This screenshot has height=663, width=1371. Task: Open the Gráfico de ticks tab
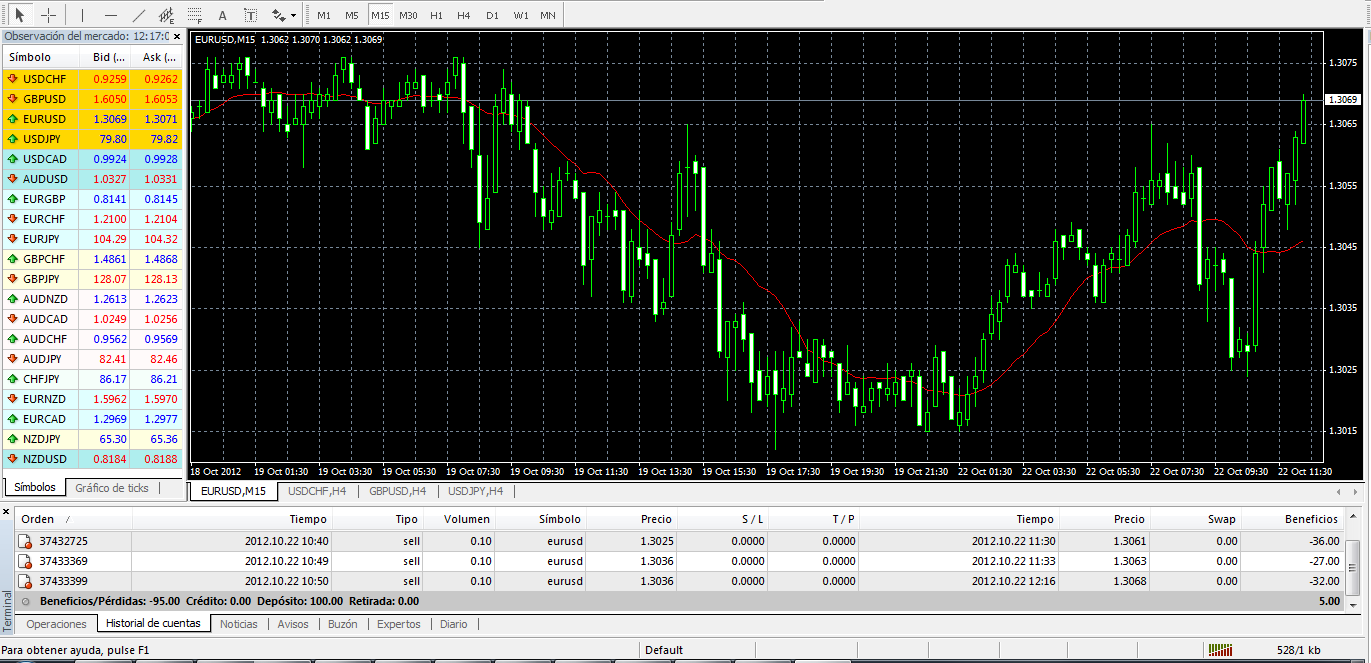112,488
